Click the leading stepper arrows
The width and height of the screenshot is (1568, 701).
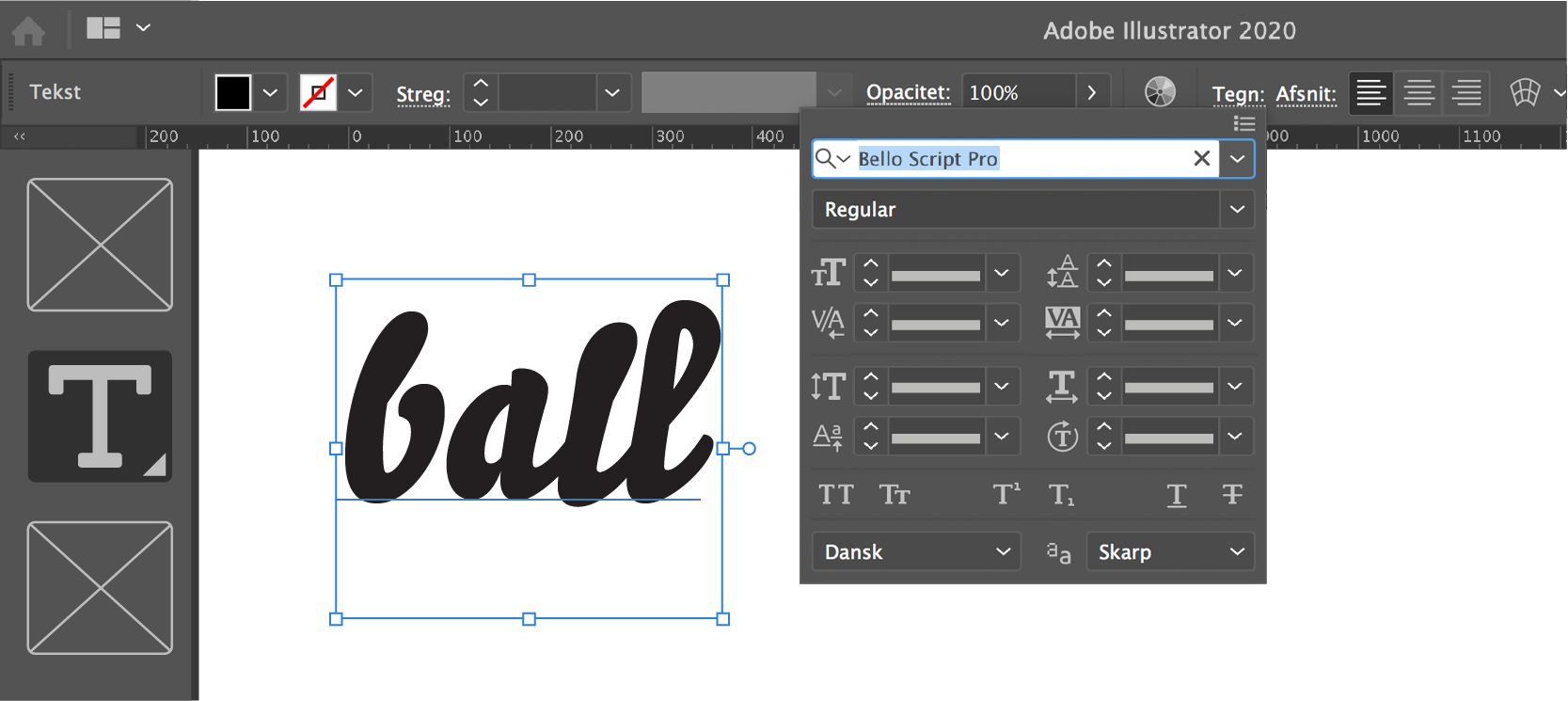coord(1104,273)
